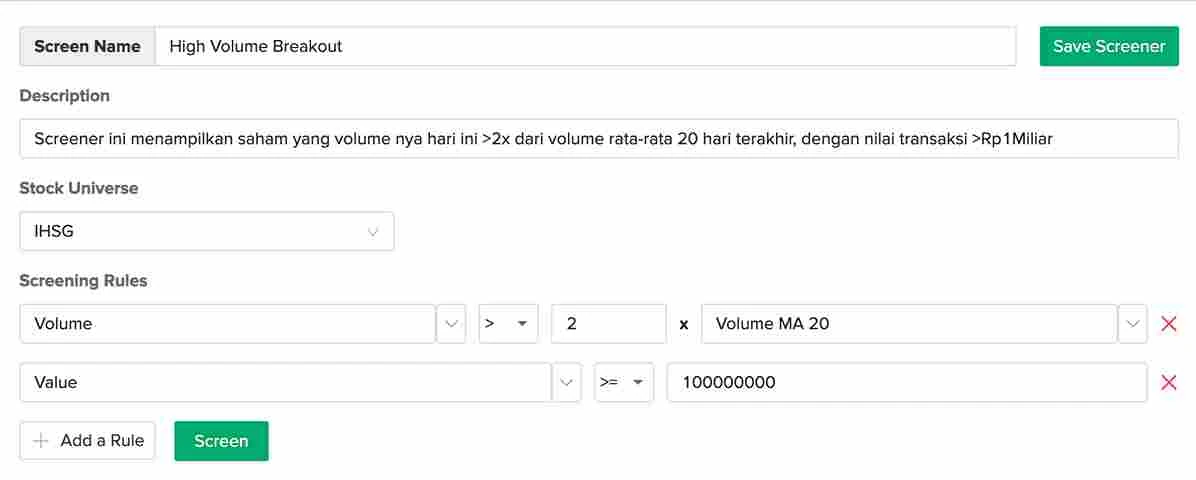Click the multiplier field containing 2
The height and width of the screenshot is (480, 1196).
click(x=608, y=324)
